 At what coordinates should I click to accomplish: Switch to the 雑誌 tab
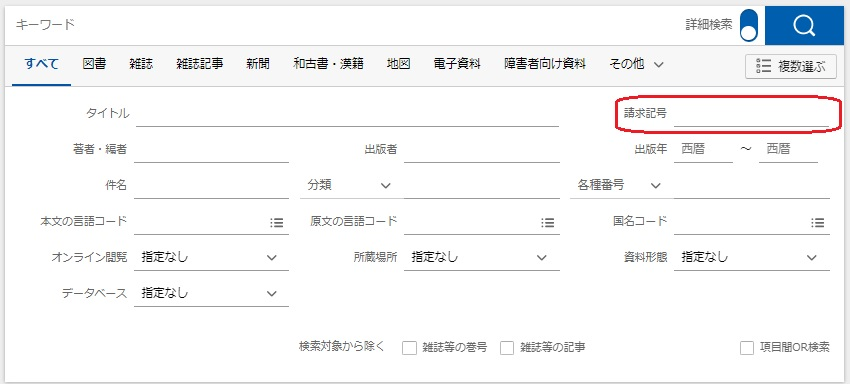[x=141, y=64]
